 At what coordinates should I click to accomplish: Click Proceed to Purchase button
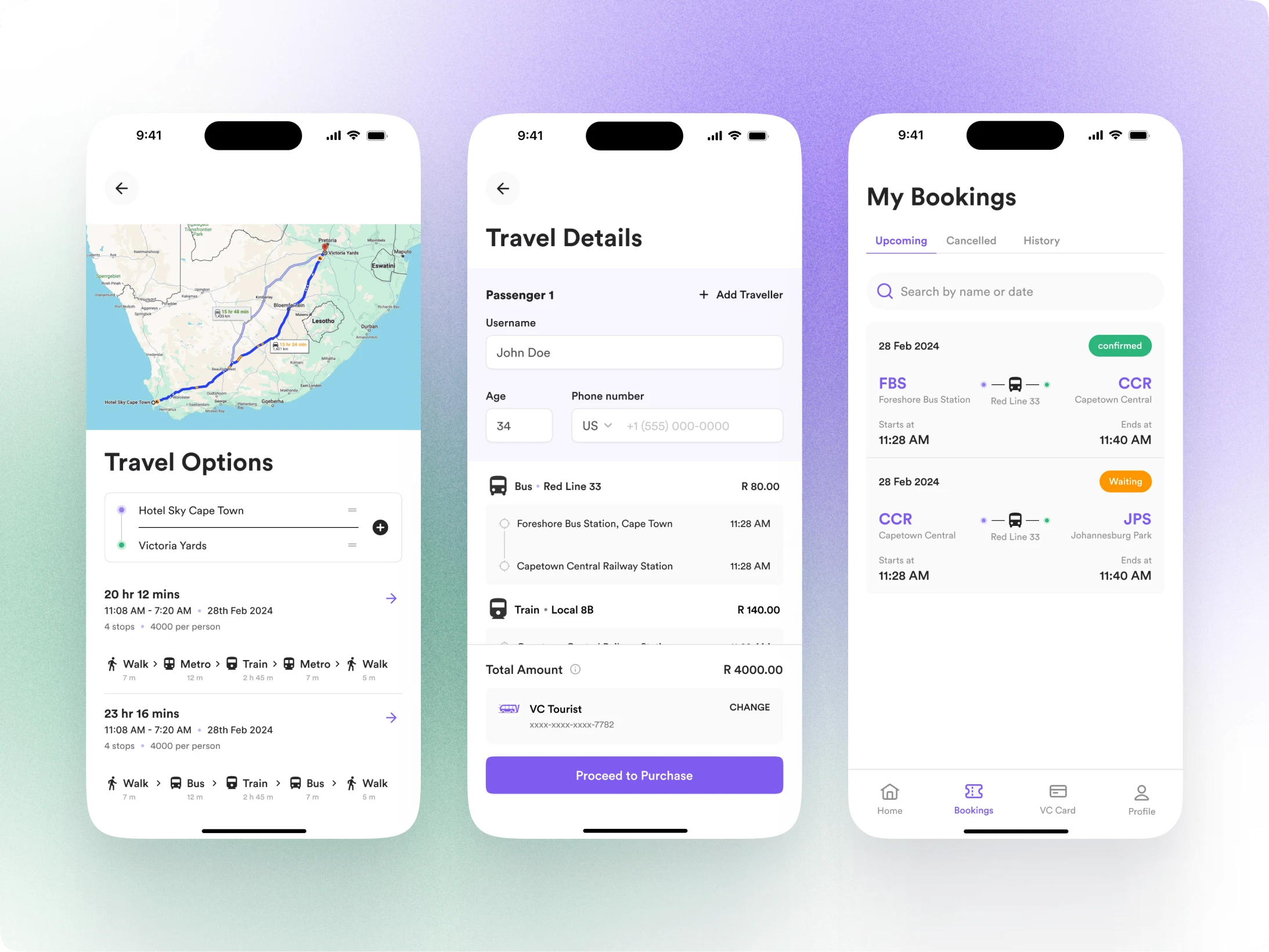tap(635, 775)
